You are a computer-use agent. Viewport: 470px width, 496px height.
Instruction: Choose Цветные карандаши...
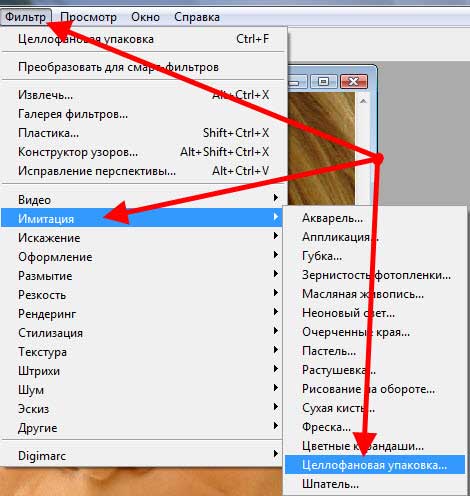(x=375, y=446)
